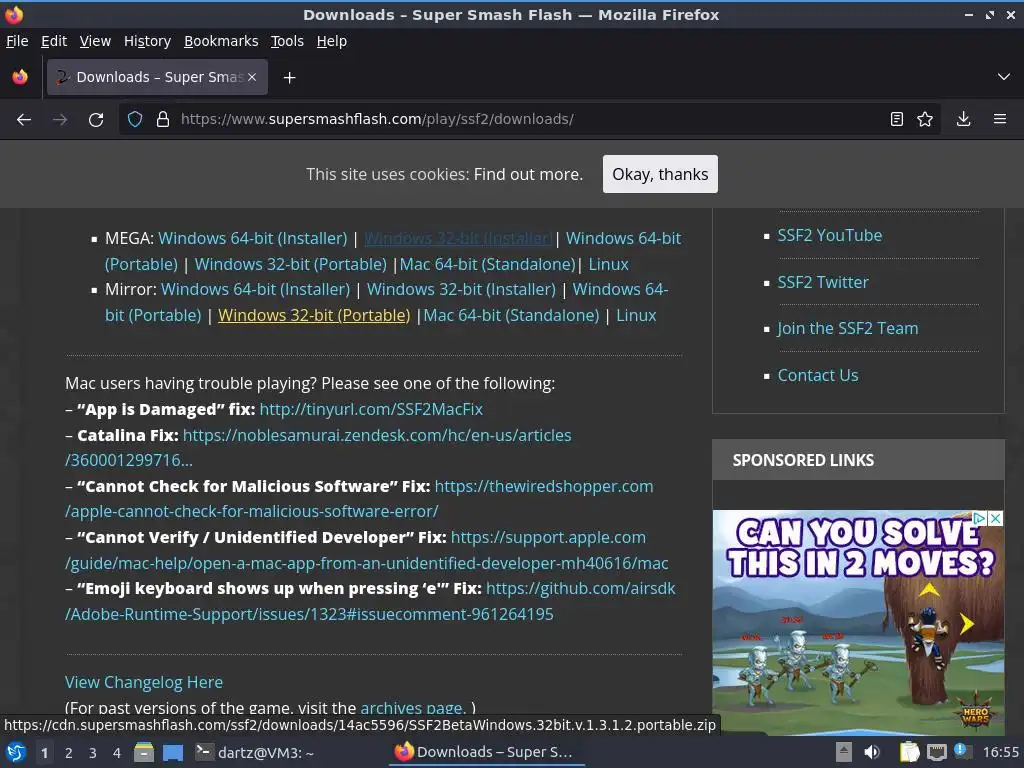The width and height of the screenshot is (1024, 768).
Task: Open the clipboard manager tray icon
Action: click(909, 752)
